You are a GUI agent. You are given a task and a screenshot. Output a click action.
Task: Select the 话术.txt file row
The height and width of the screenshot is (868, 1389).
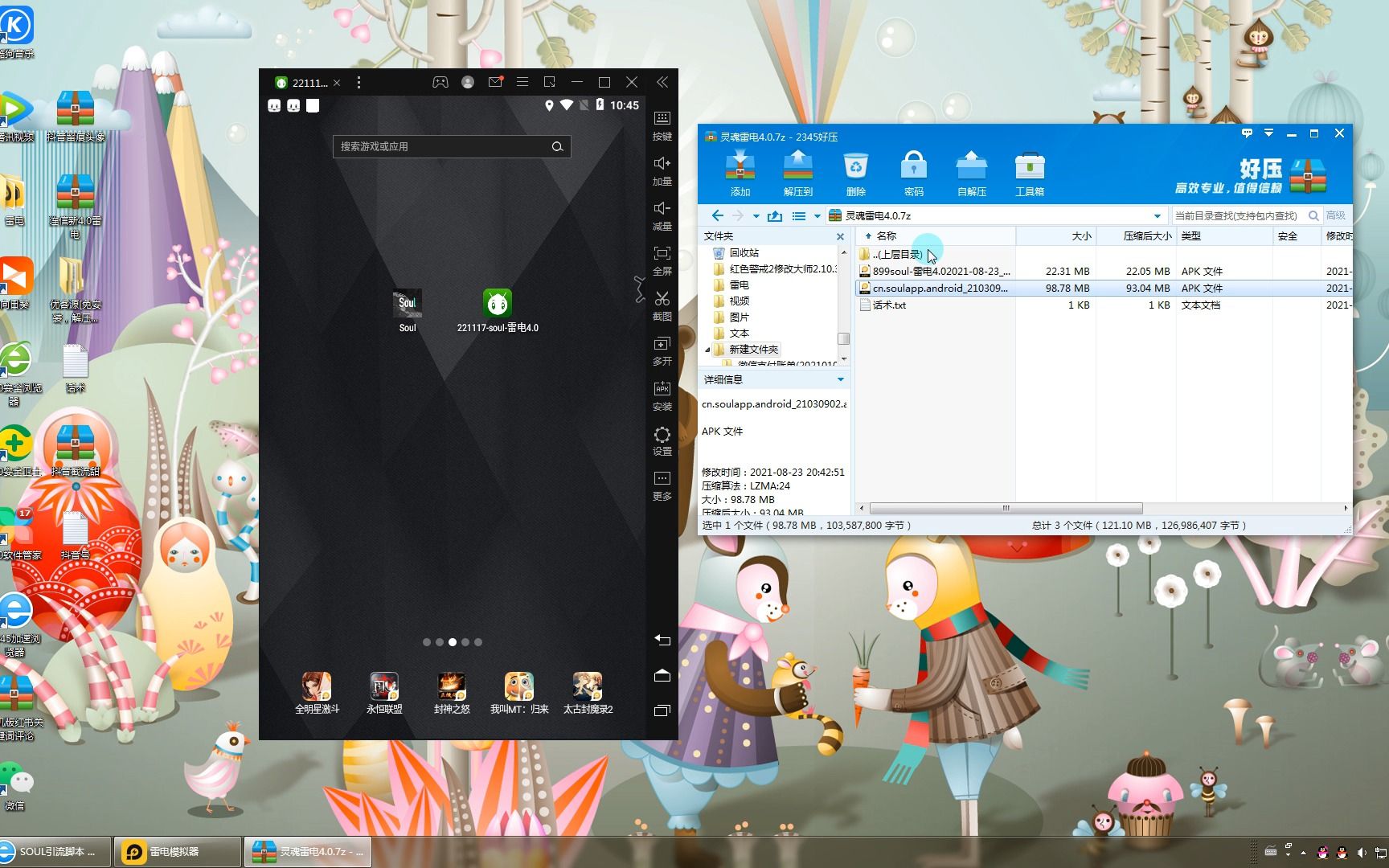pyautogui.click(x=1105, y=305)
